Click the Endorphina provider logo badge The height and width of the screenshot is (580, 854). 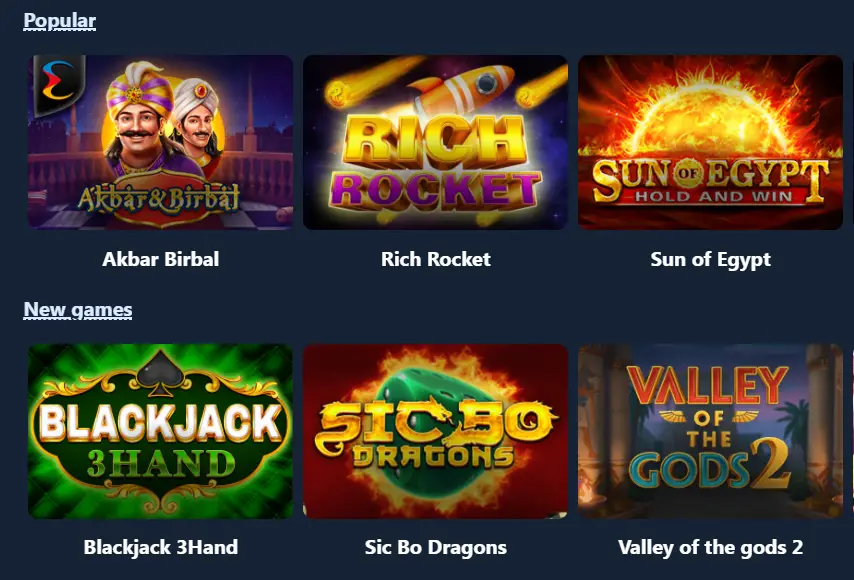(59, 84)
